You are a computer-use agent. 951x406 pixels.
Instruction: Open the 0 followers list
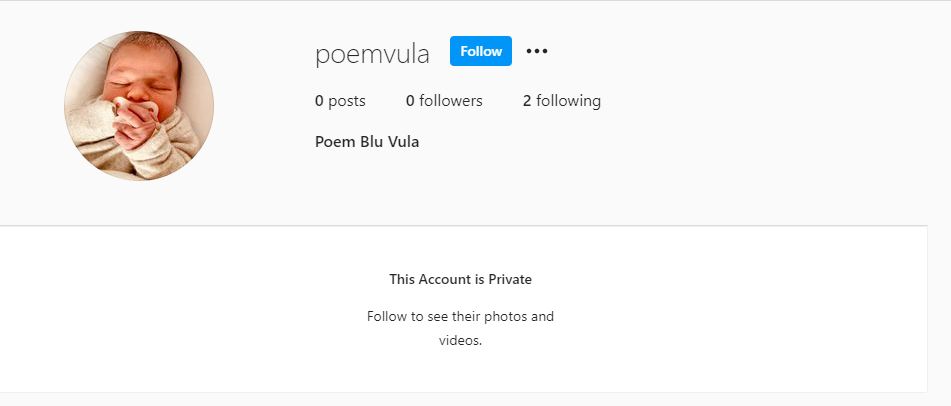click(444, 101)
